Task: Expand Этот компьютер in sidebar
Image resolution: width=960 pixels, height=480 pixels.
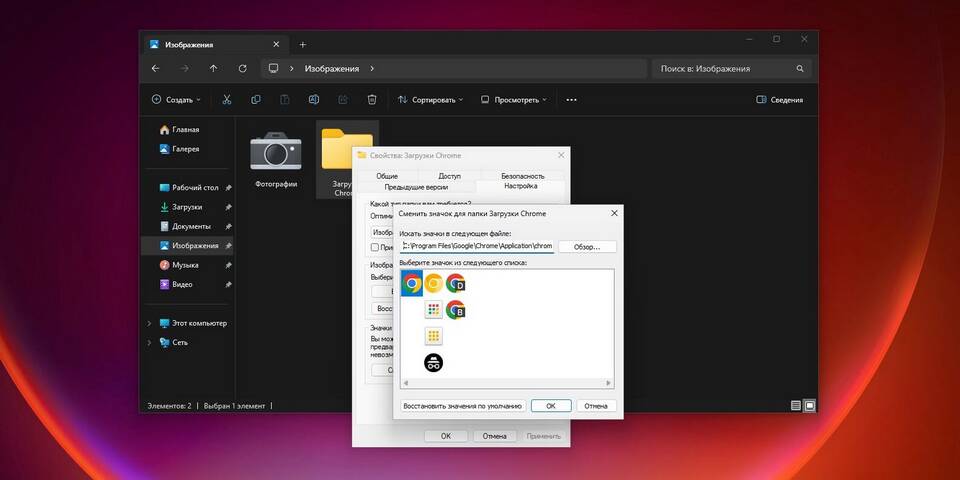Action: coord(149,323)
